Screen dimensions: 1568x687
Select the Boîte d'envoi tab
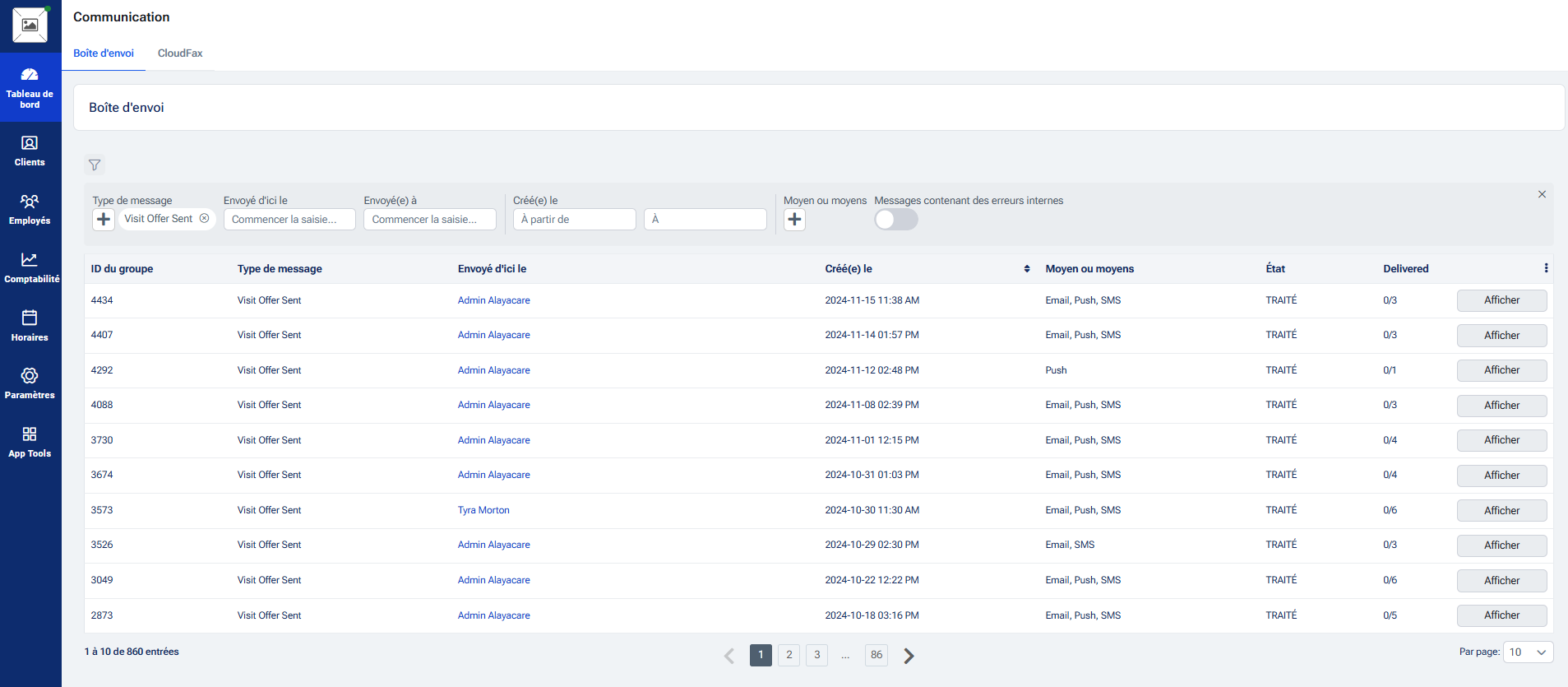(x=104, y=53)
